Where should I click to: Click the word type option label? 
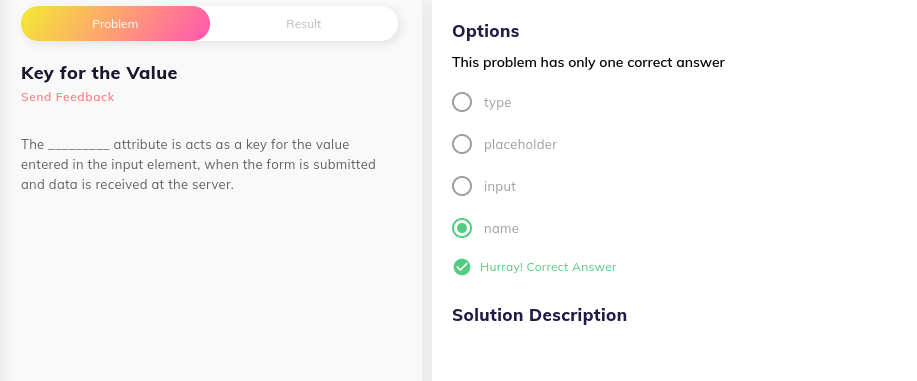[x=498, y=102]
